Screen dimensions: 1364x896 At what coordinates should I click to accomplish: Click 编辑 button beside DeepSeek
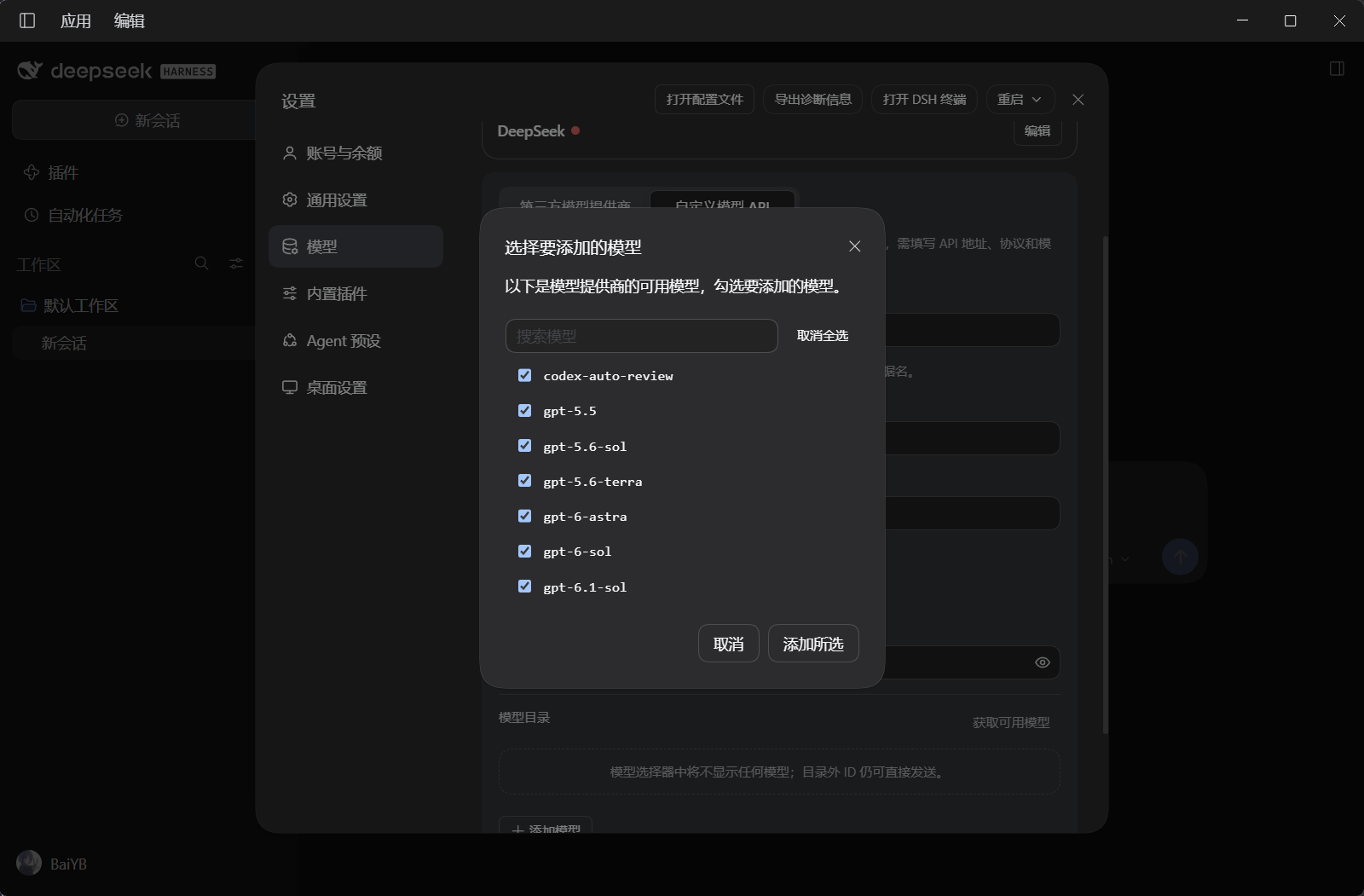pos(1037,130)
